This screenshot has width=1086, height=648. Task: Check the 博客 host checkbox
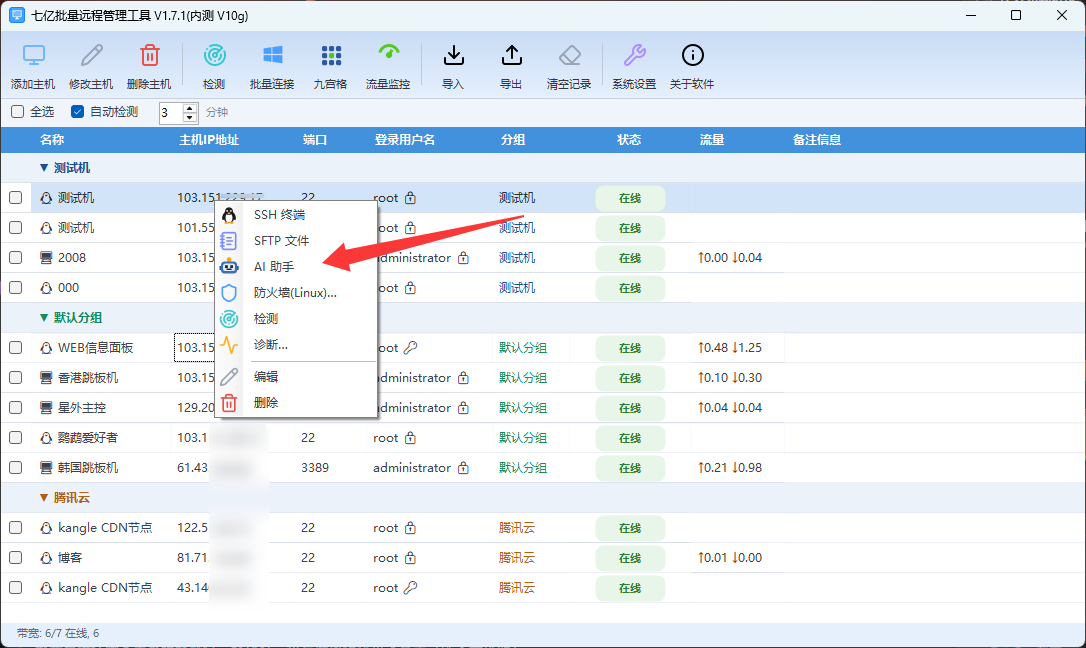(x=15, y=557)
